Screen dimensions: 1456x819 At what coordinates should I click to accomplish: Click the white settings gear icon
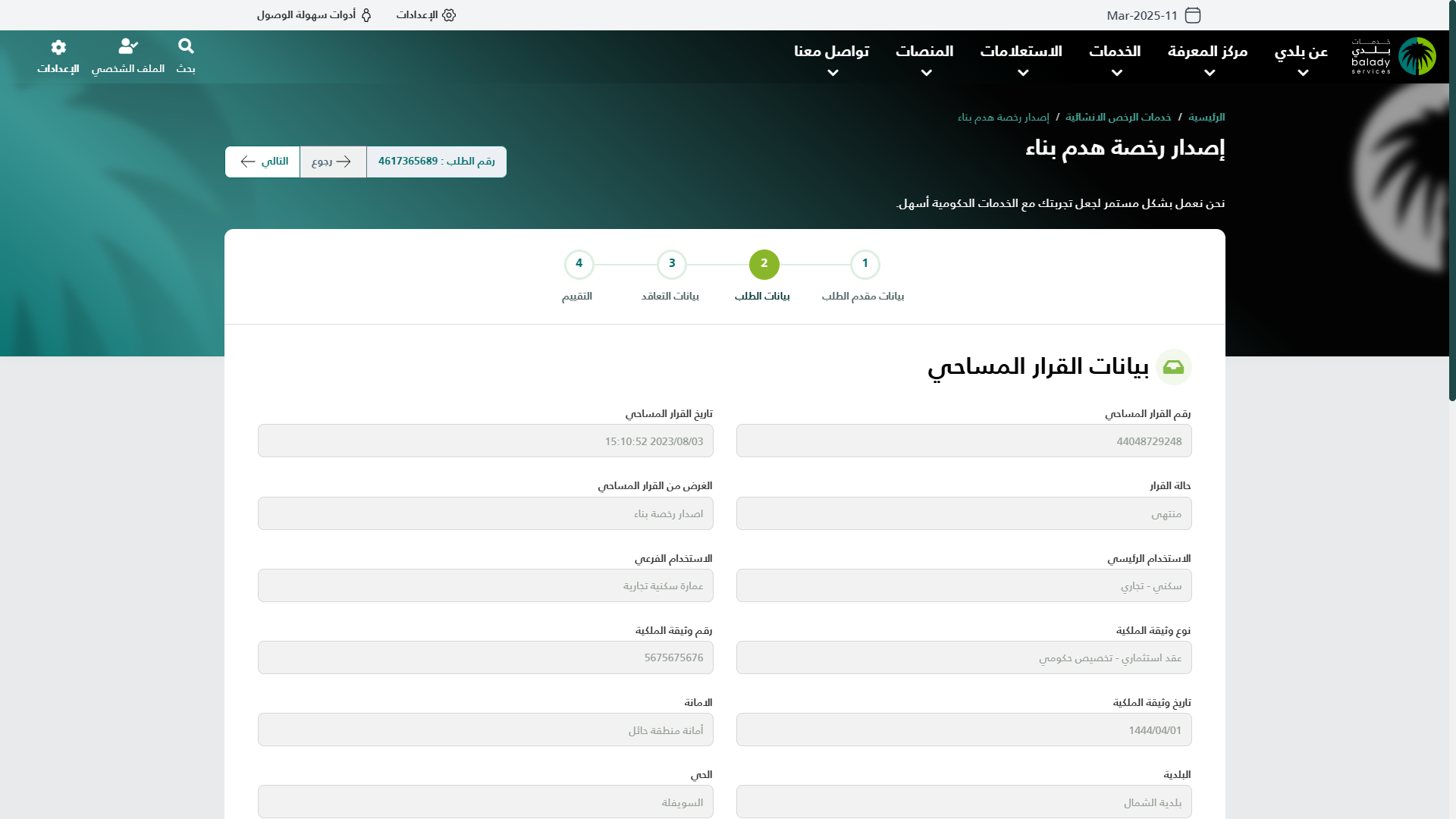pos(58,47)
